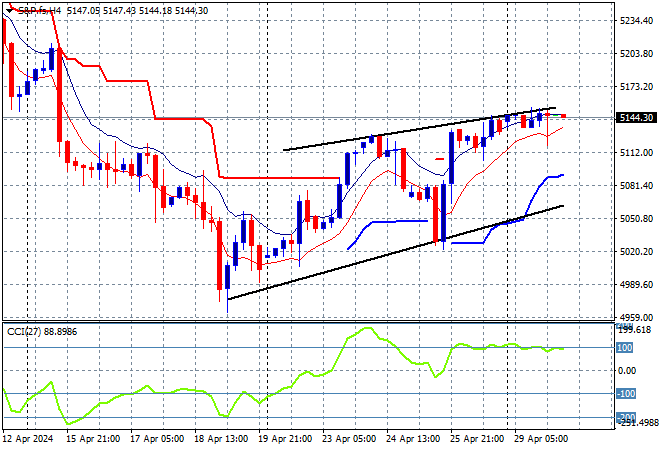Click the 5081.40 price axis label
Viewport: 660px width, 450px height.
pos(636,185)
